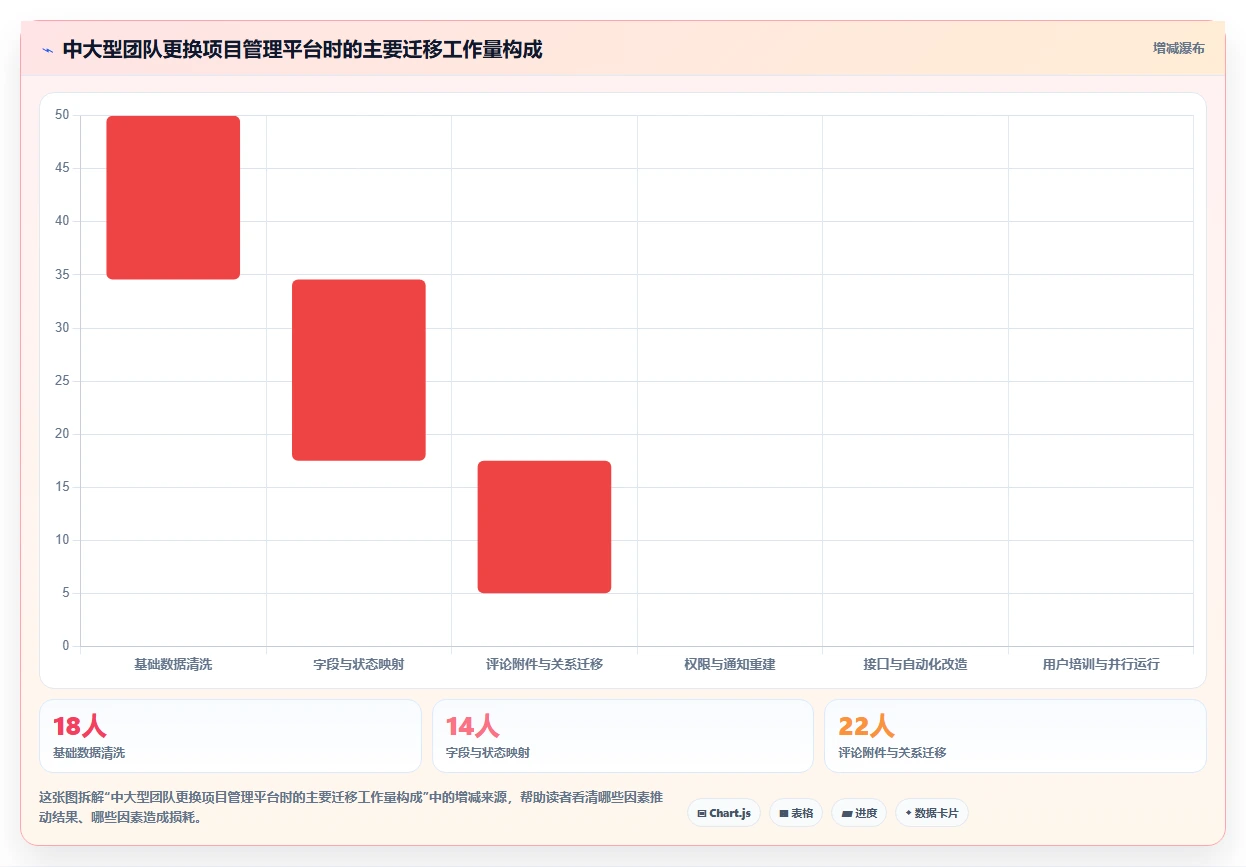1246x867 pixels.
Task: Click the 基础数据清洗 x-axis label
Action: pyautogui.click(x=173, y=664)
